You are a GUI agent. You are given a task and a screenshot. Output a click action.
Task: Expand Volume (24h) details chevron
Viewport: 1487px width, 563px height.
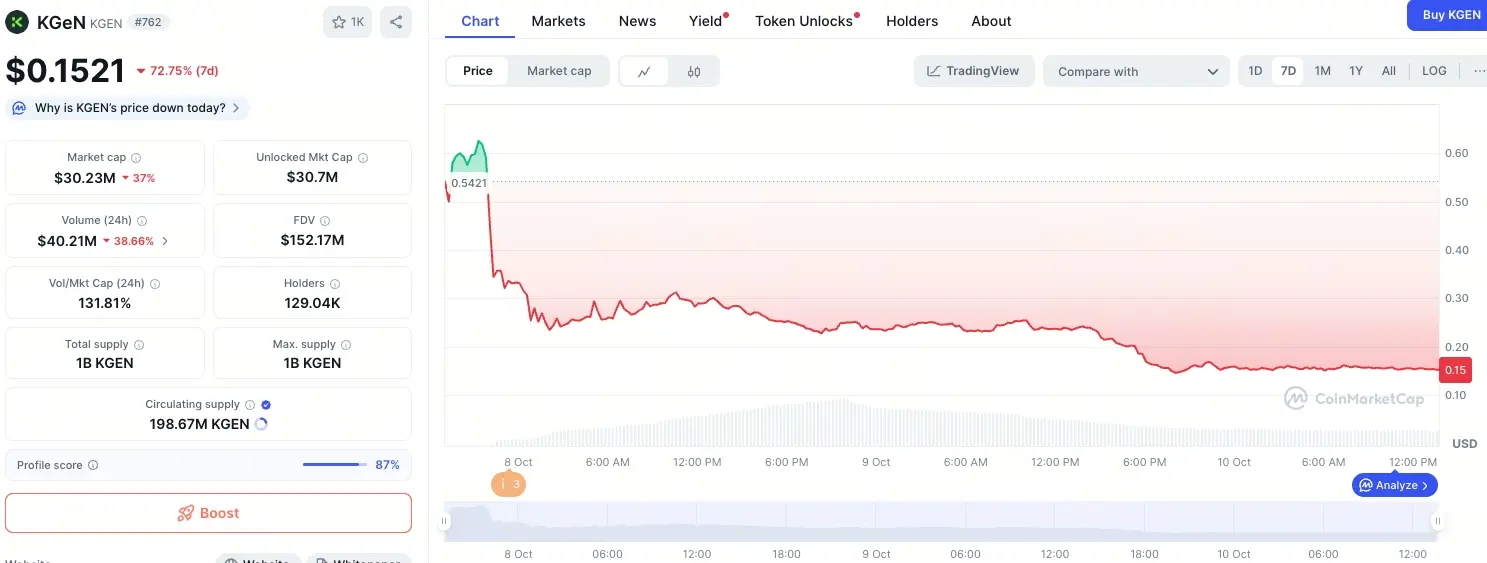(165, 241)
